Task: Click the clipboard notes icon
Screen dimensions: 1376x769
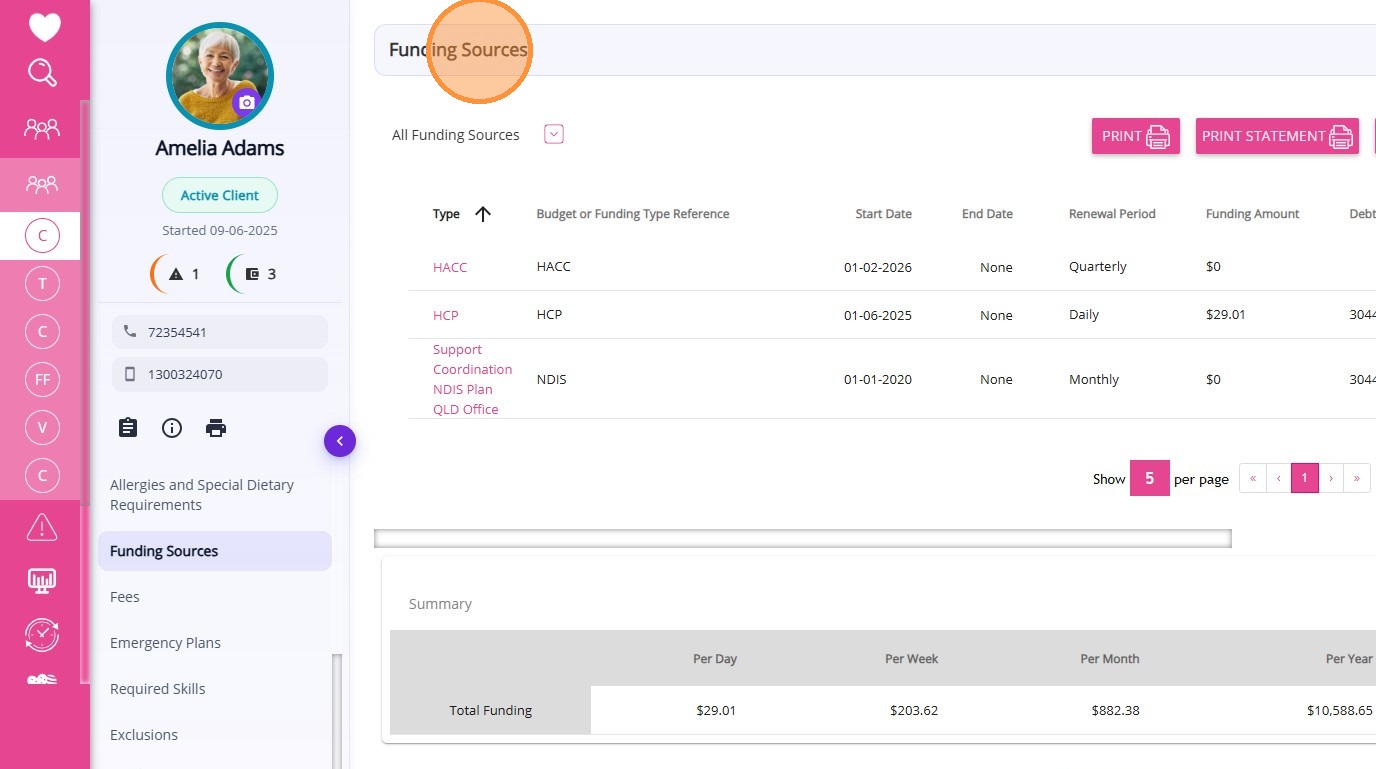Action: (128, 428)
